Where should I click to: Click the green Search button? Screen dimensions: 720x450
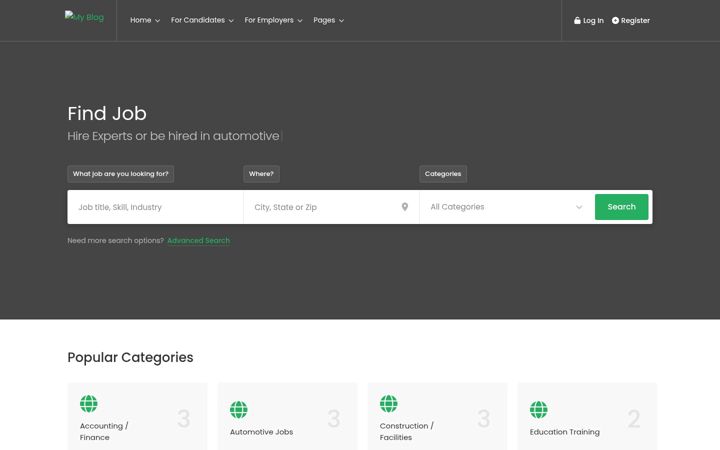tap(621, 207)
